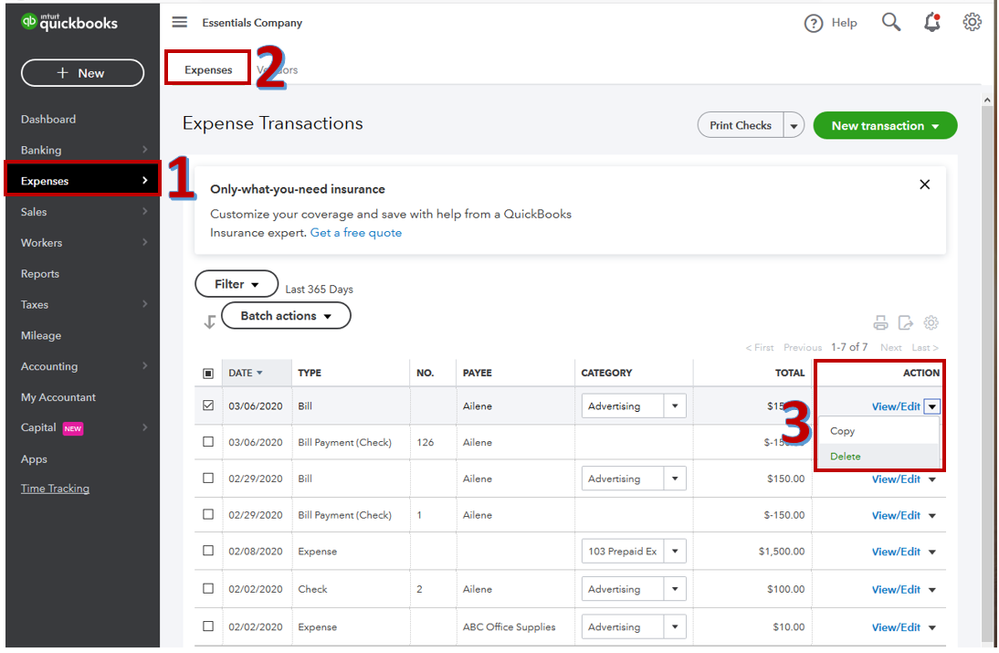The height and width of the screenshot is (653, 999).
Task: Toggle the select-all header checkbox
Action: pyautogui.click(x=208, y=373)
